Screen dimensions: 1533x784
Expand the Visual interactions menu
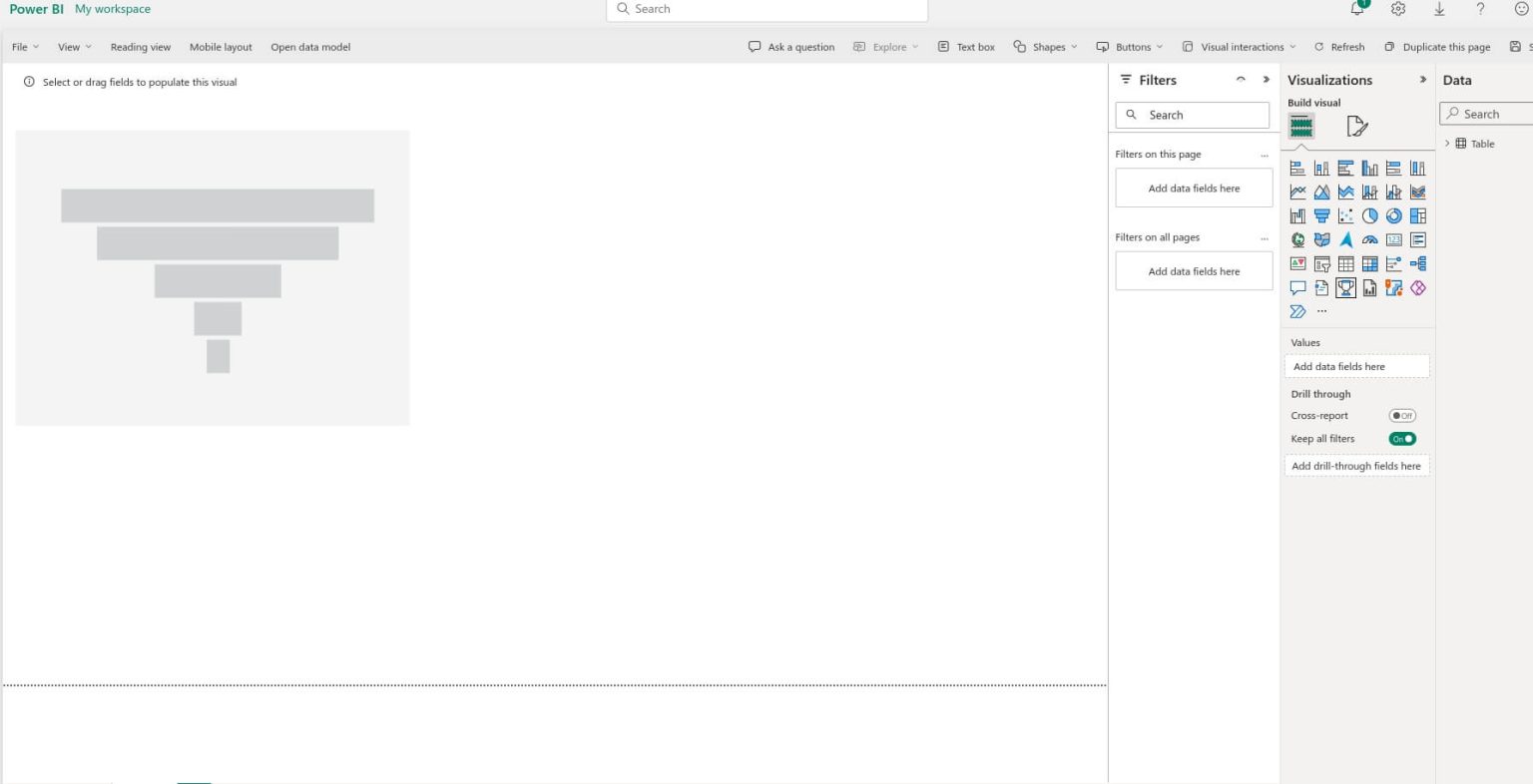click(x=1241, y=47)
